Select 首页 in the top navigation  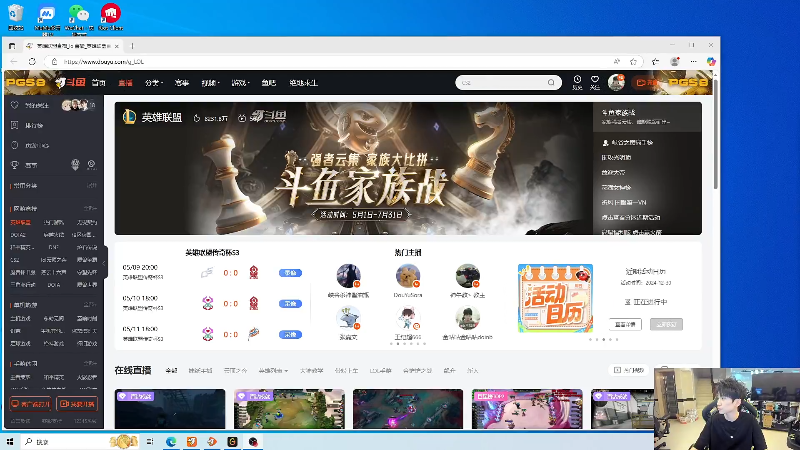coord(98,83)
